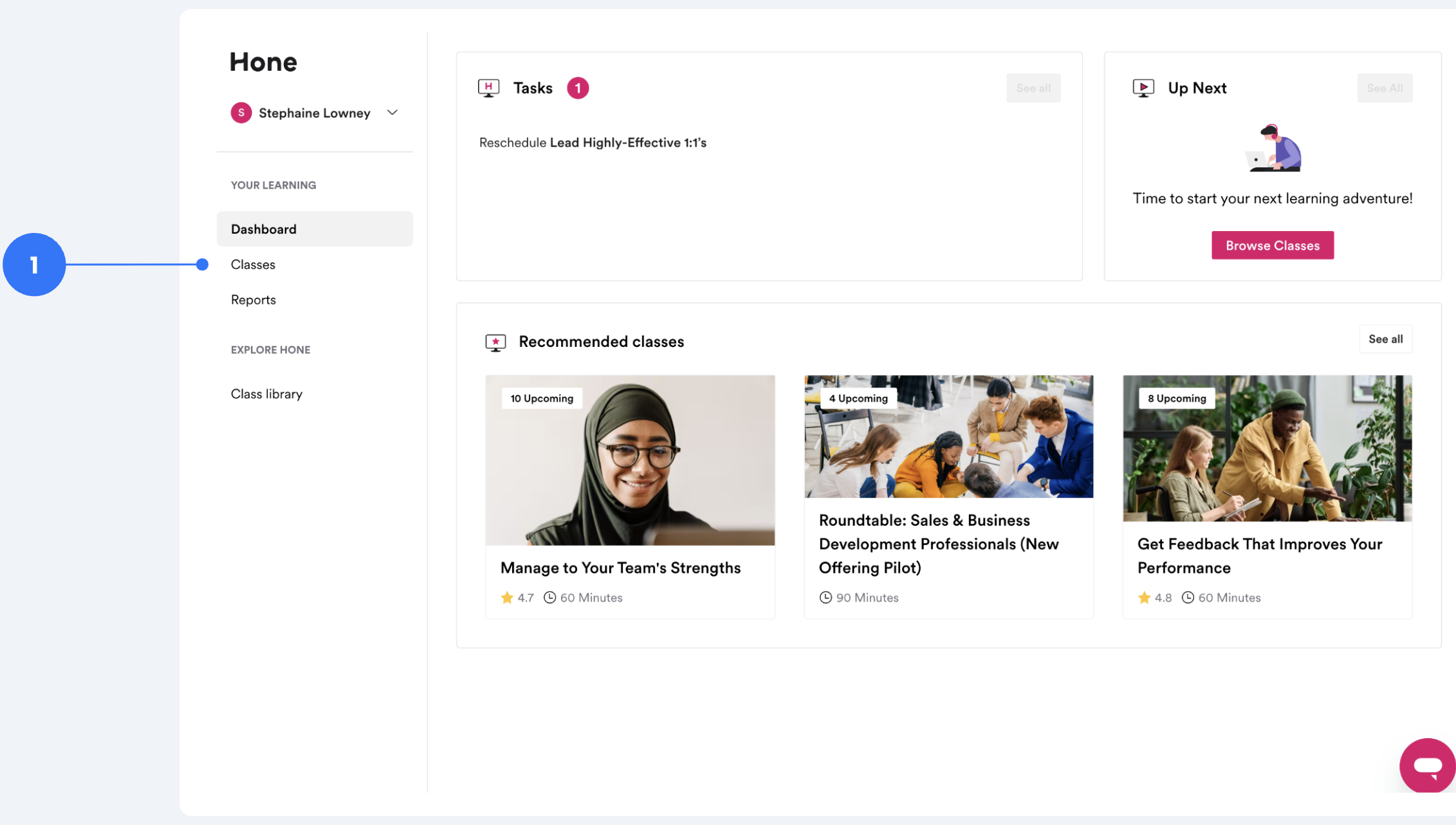Click the Tasks notification badge
Viewport: 1456px width, 825px height.
point(577,88)
